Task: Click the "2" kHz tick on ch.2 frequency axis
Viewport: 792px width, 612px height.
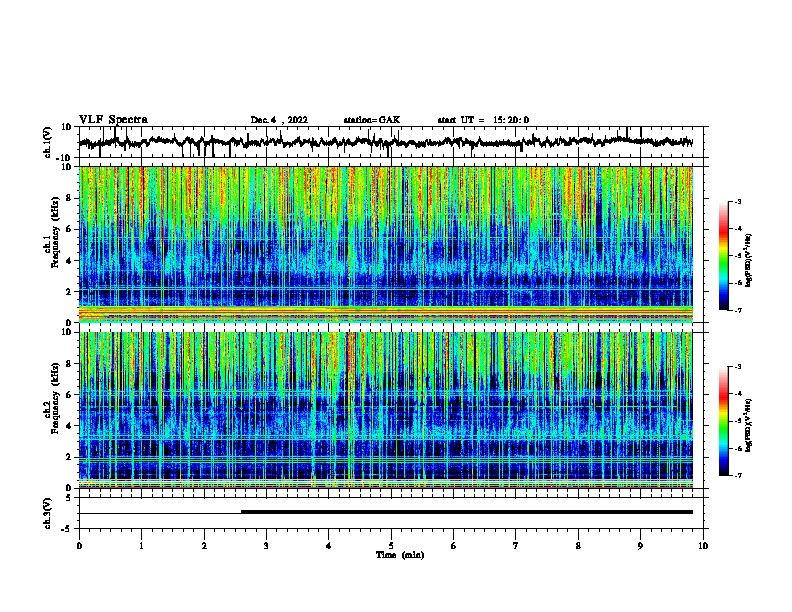Action: coord(69,457)
